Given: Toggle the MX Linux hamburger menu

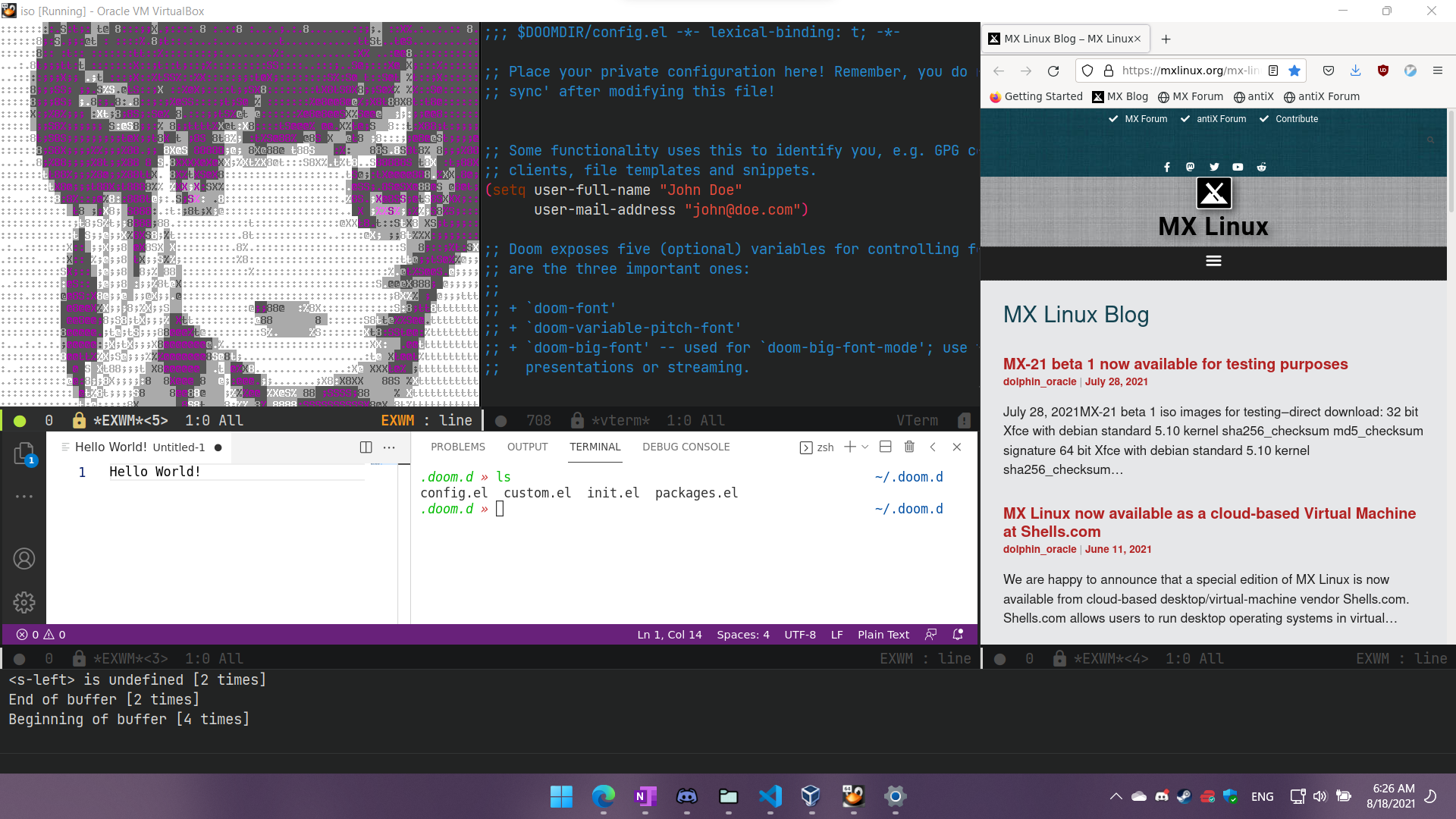Looking at the screenshot, I should [x=1213, y=261].
